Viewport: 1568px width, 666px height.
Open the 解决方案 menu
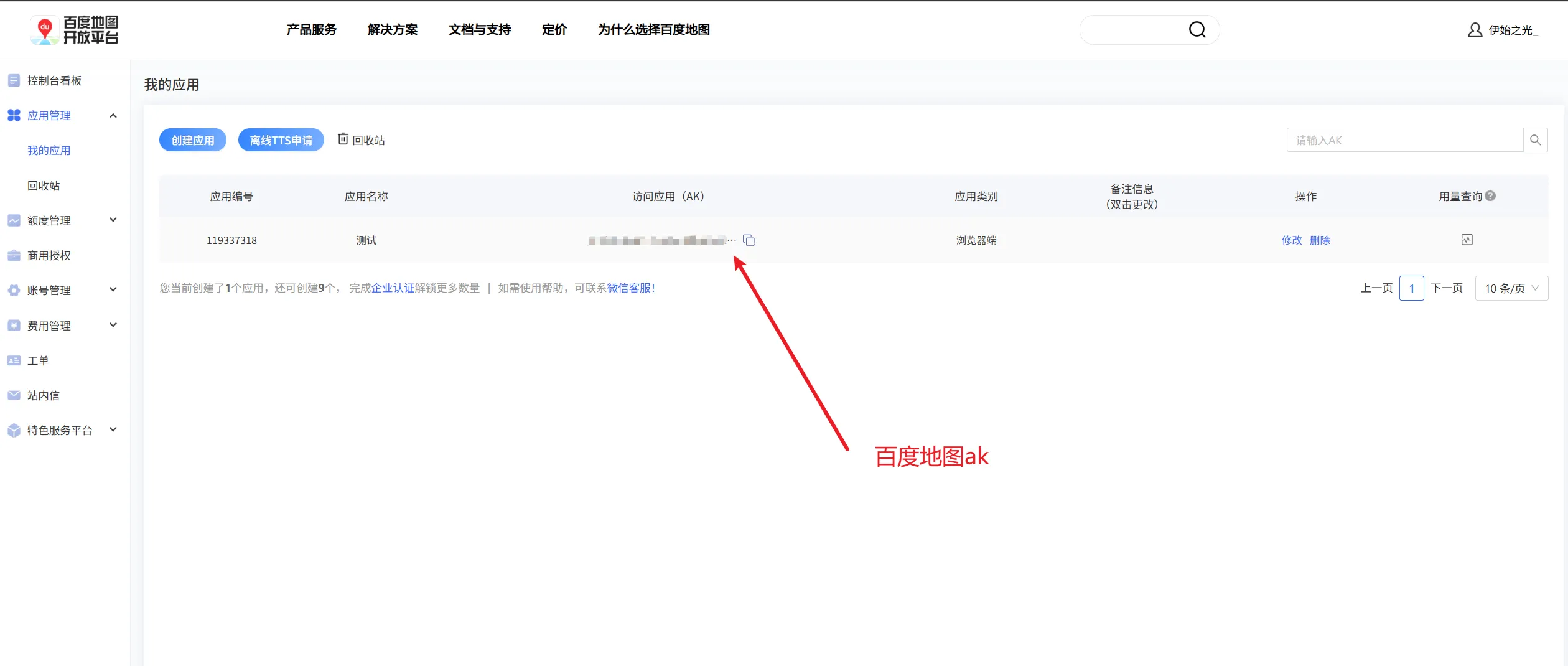tap(393, 29)
